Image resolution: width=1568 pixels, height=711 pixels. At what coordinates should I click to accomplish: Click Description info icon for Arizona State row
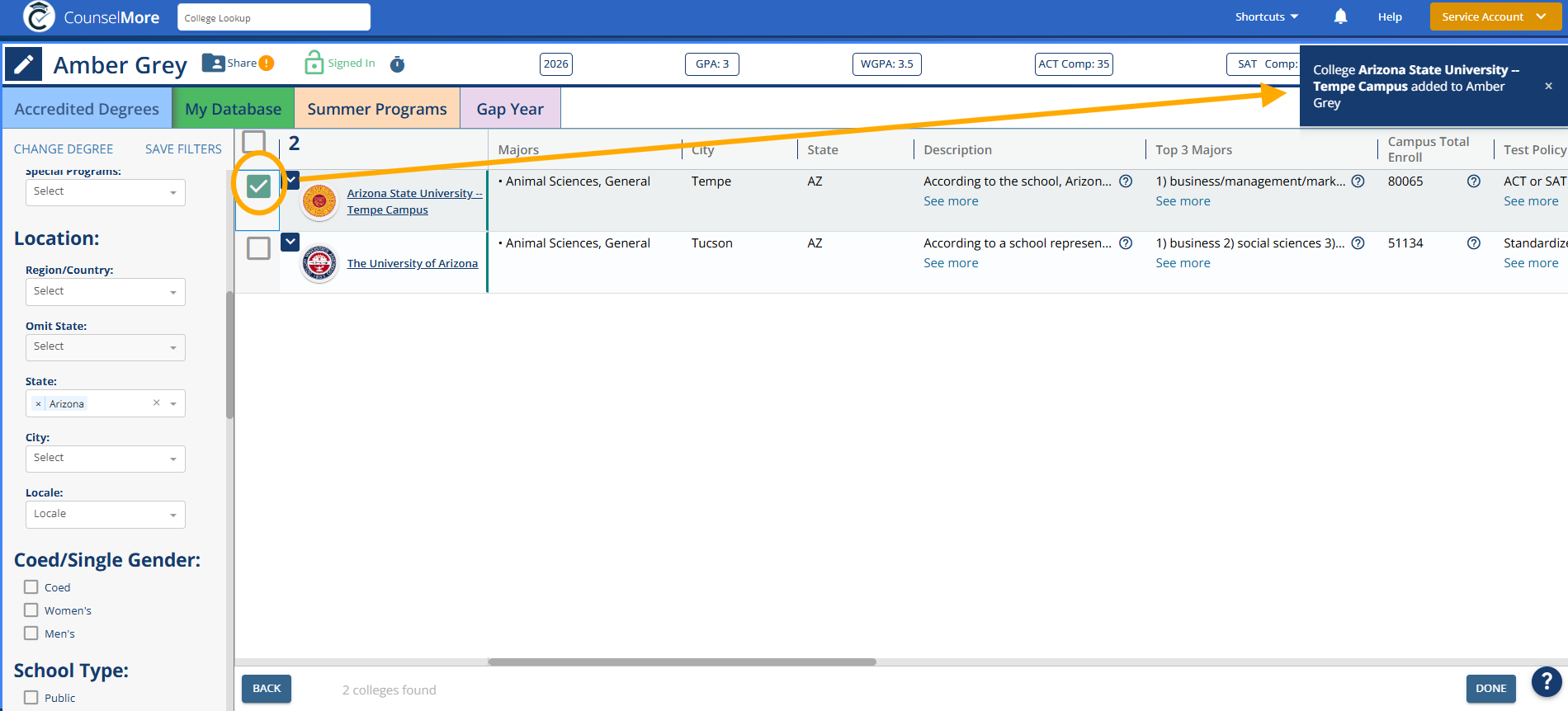[x=1126, y=181]
